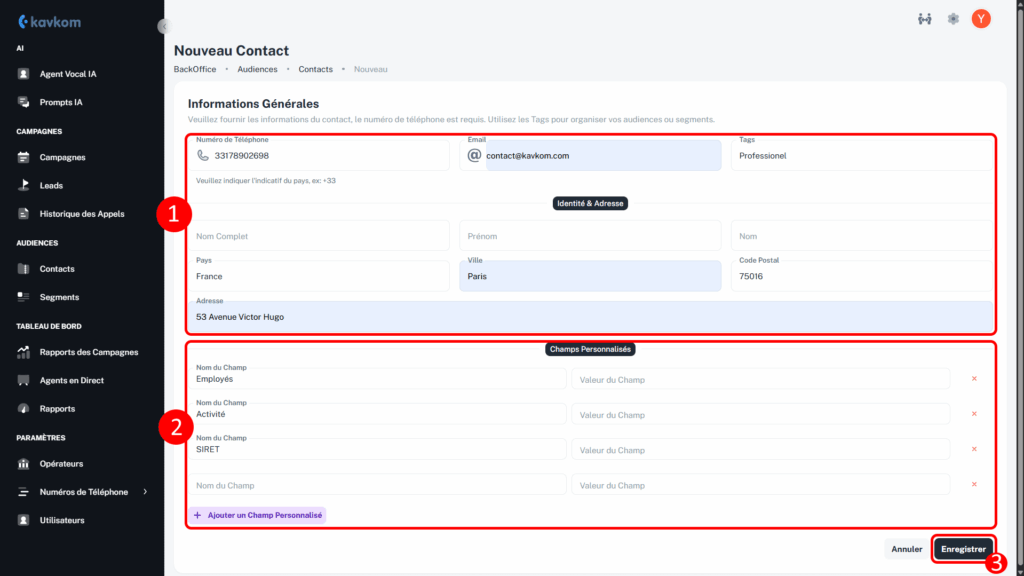Go to Historique des Appels
This screenshot has height=576, width=1024.
pyautogui.click(x=81, y=213)
